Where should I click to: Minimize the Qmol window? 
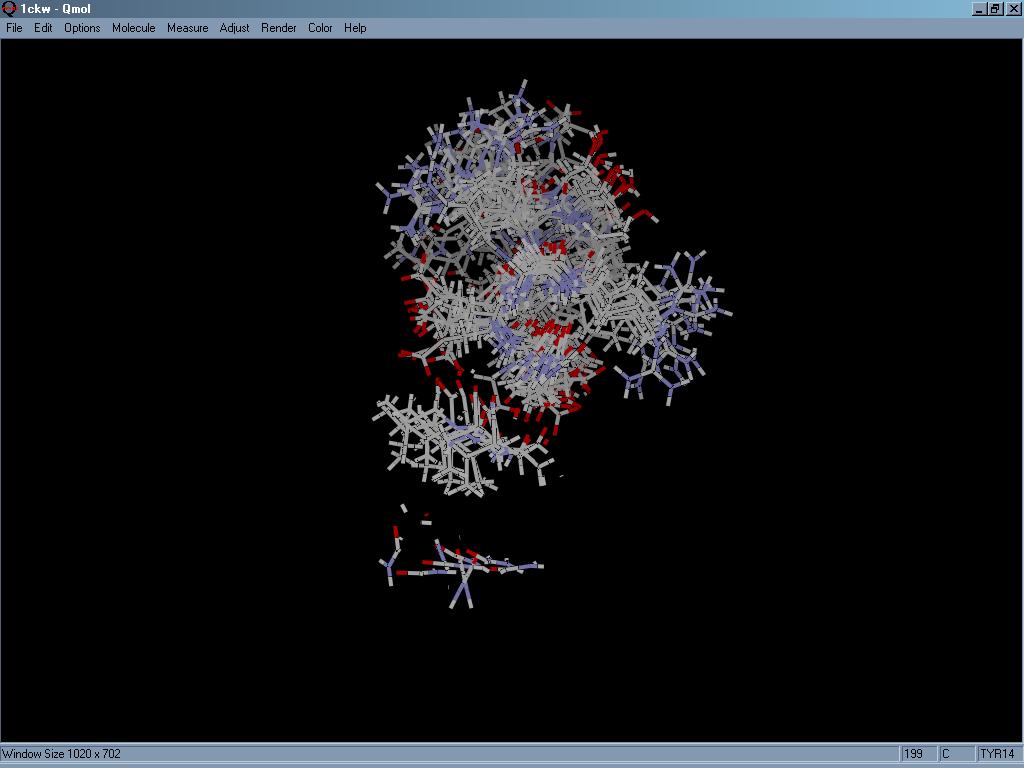(x=979, y=9)
